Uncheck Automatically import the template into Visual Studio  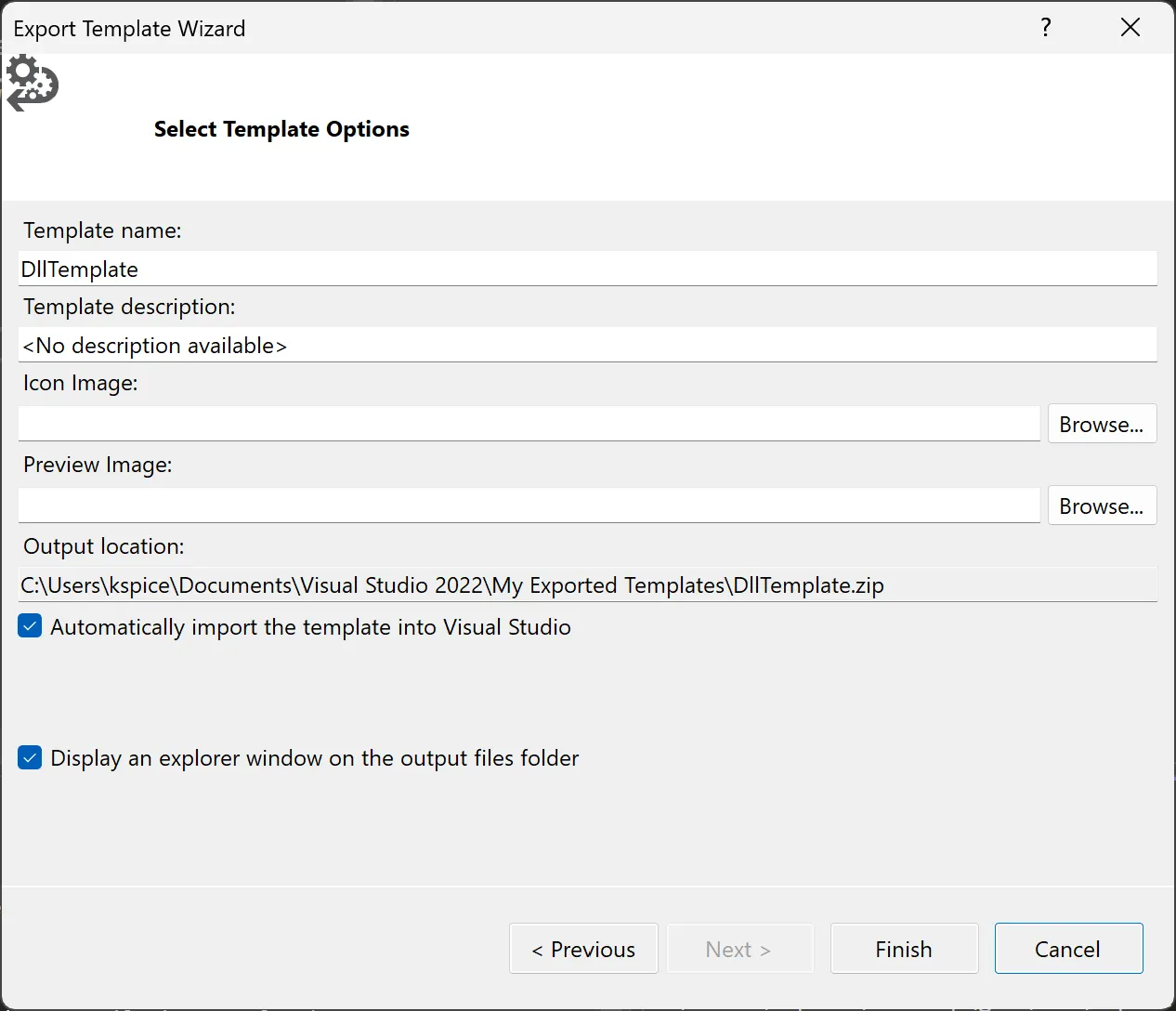click(30, 626)
